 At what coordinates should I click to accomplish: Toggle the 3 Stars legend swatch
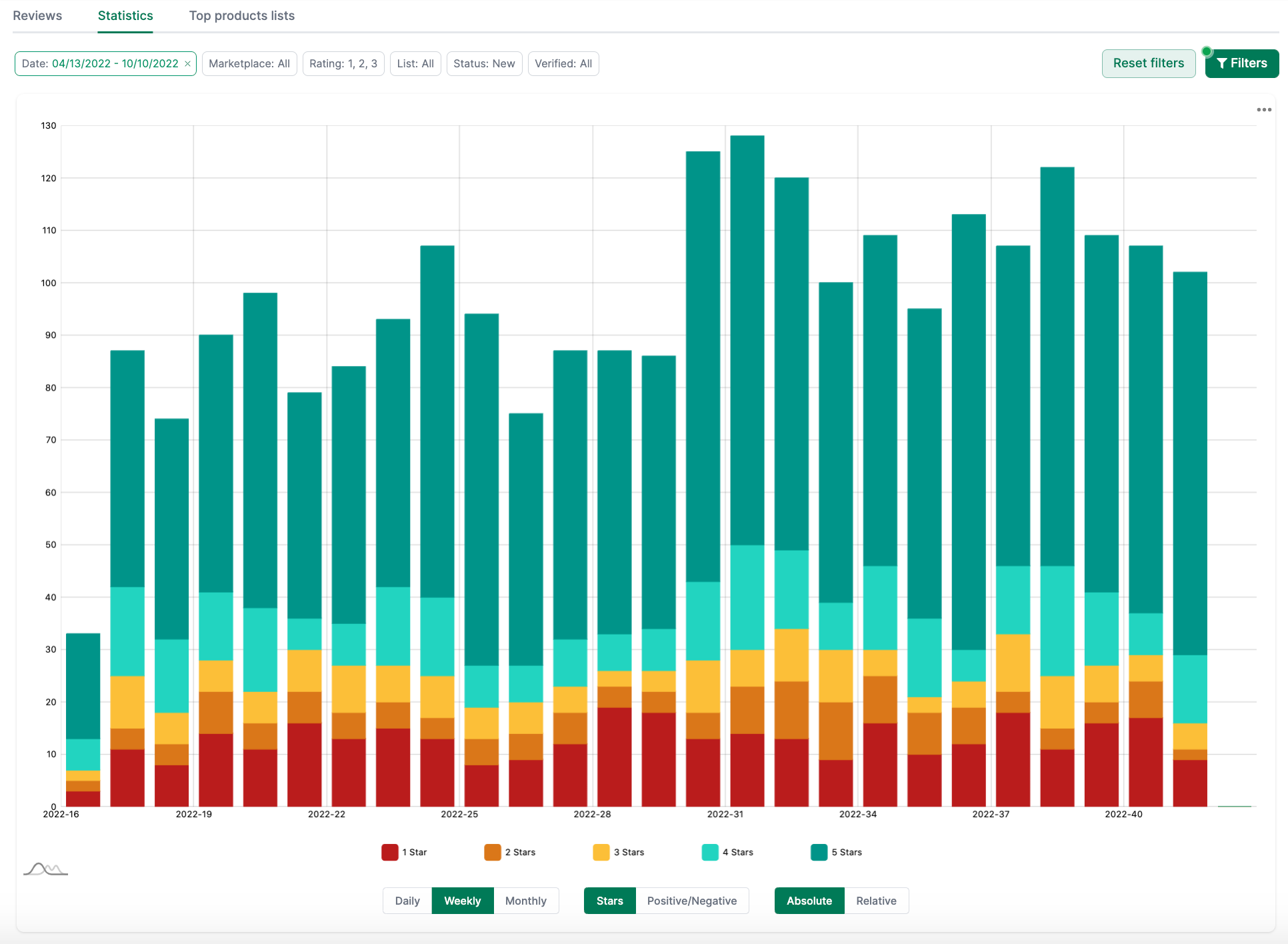(x=601, y=852)
